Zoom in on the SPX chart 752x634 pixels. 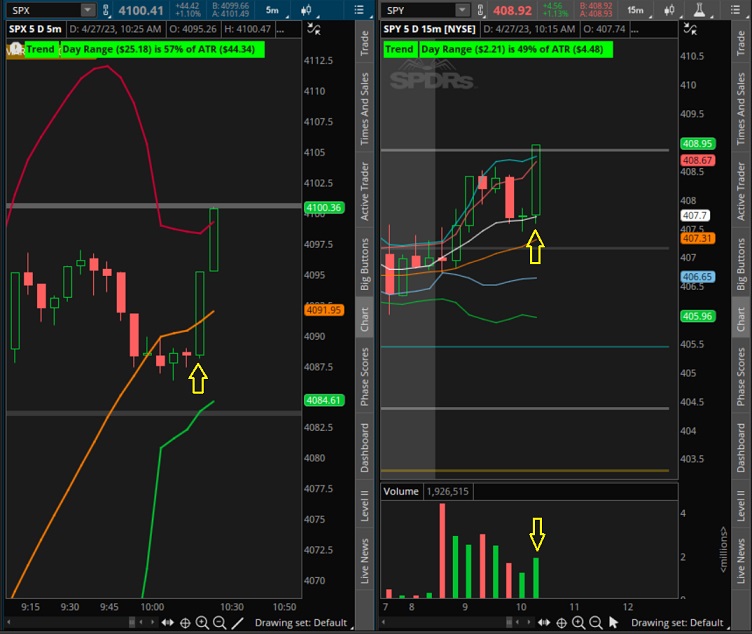(x=202, y=622)
